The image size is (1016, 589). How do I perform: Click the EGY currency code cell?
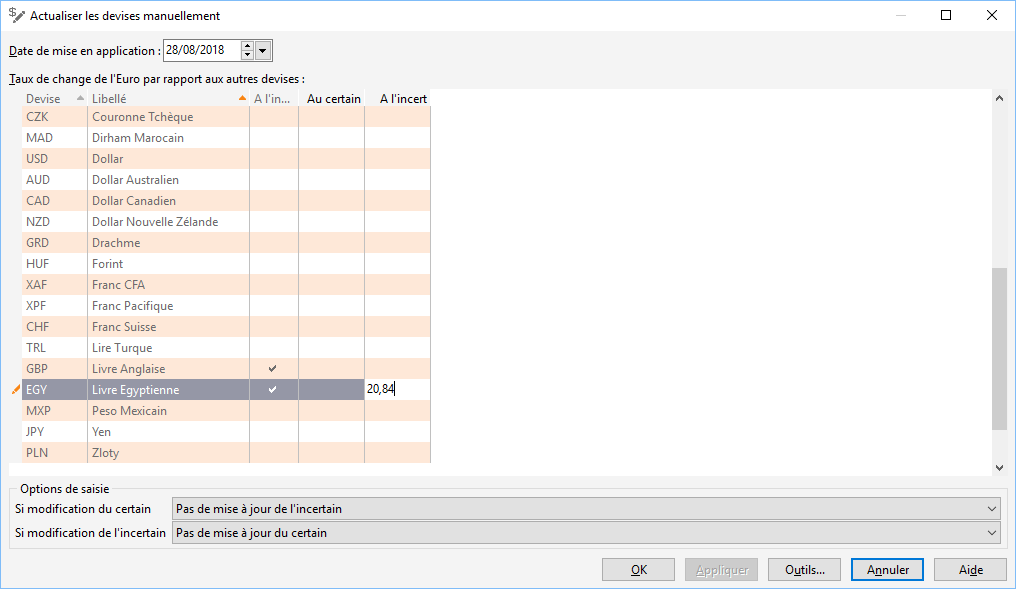(54, 389)
